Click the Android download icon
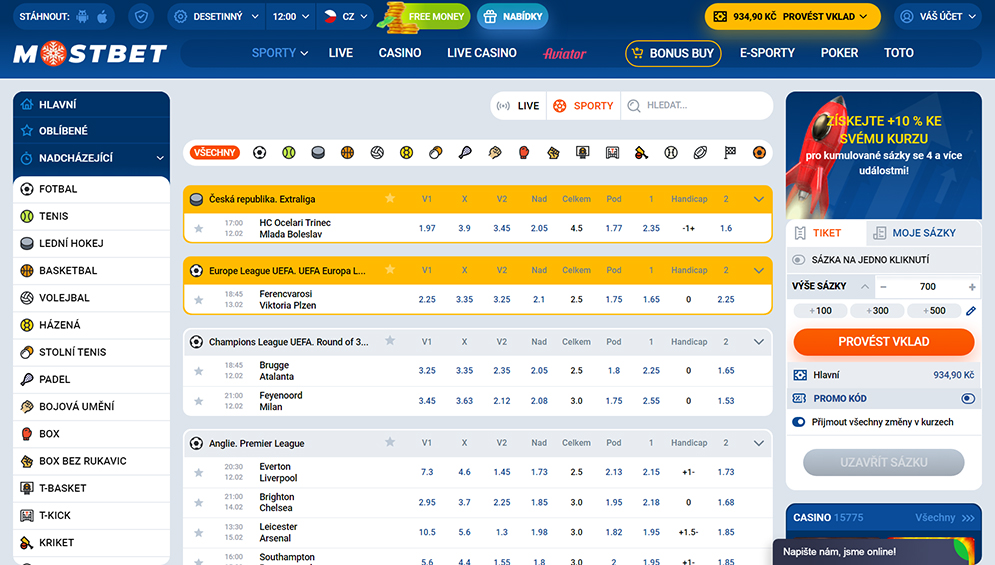 [82, 17]
